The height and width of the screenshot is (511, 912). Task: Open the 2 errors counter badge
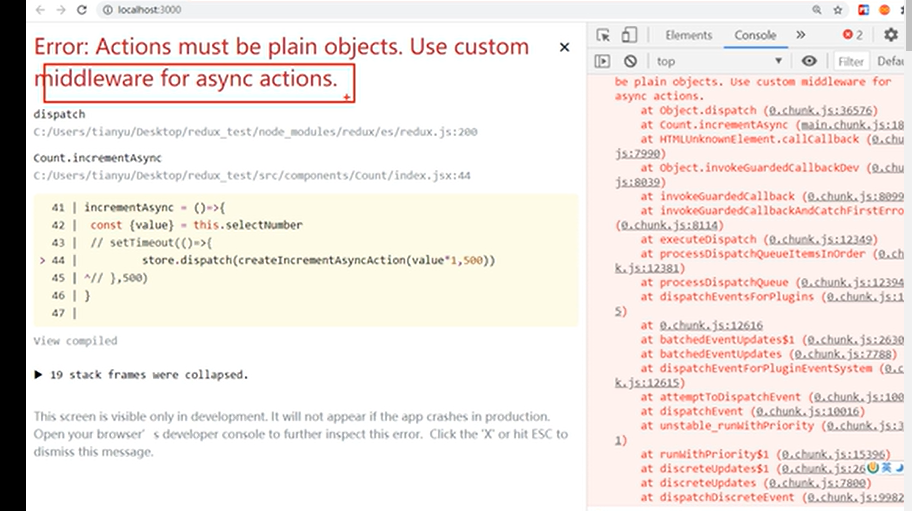tap(853, 35)
